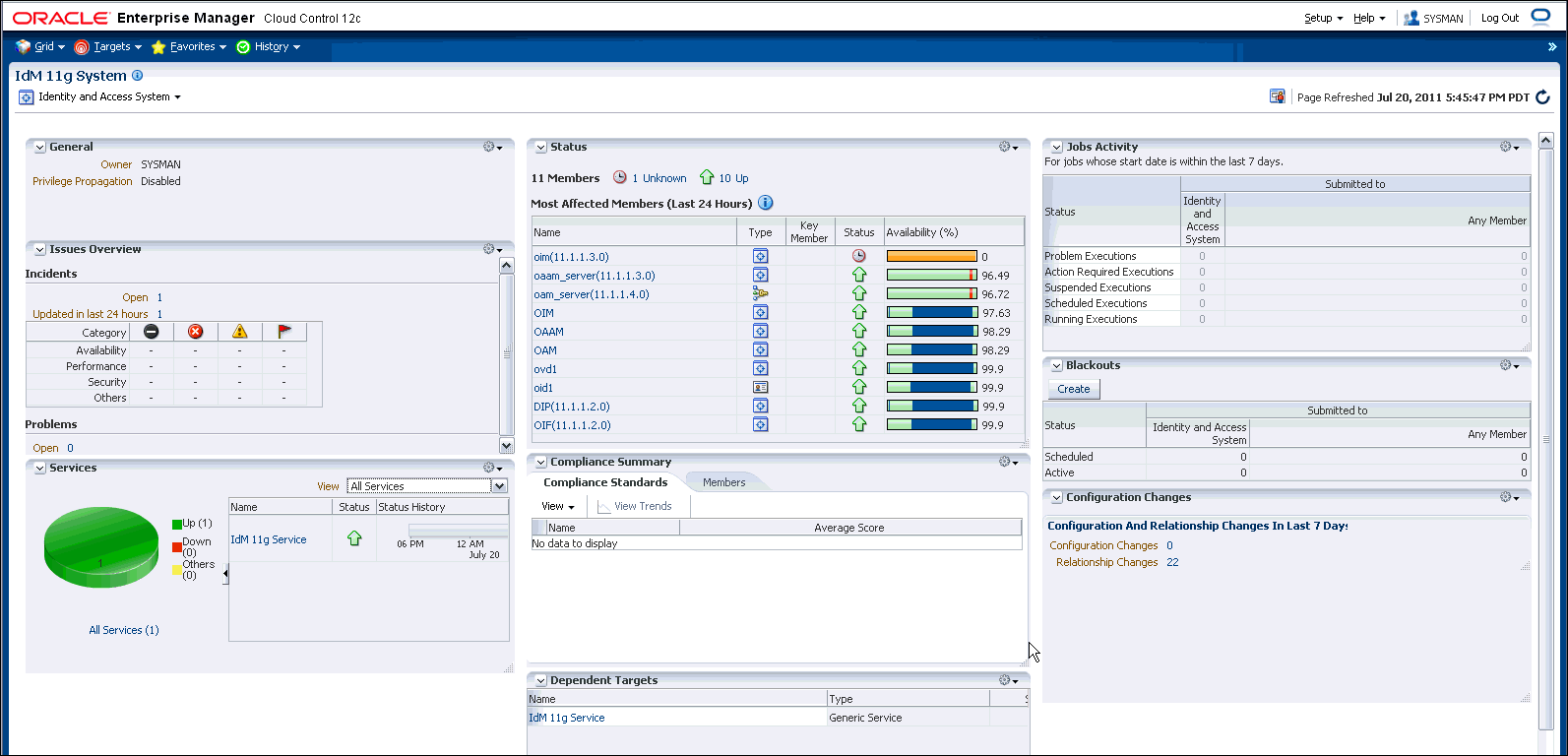Click the pending status icon for oim(11.1.1.3.0)
Viewport: 1568px width, 756px height.
[x=859, y=256]
